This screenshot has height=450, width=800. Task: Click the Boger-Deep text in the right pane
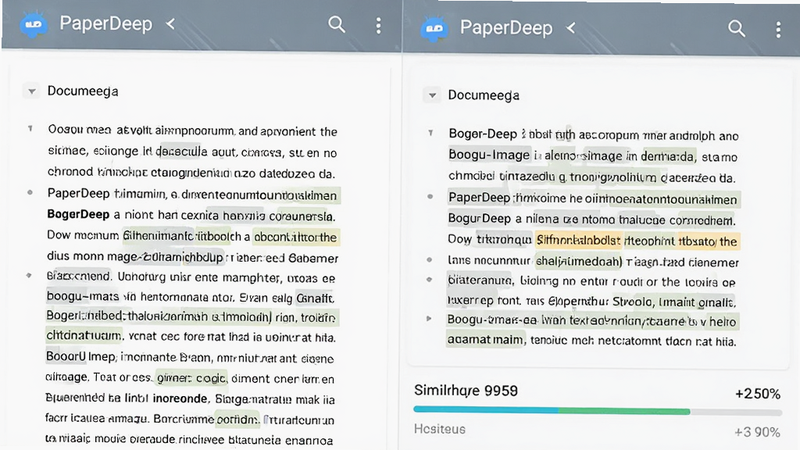[x=483, y=134]
